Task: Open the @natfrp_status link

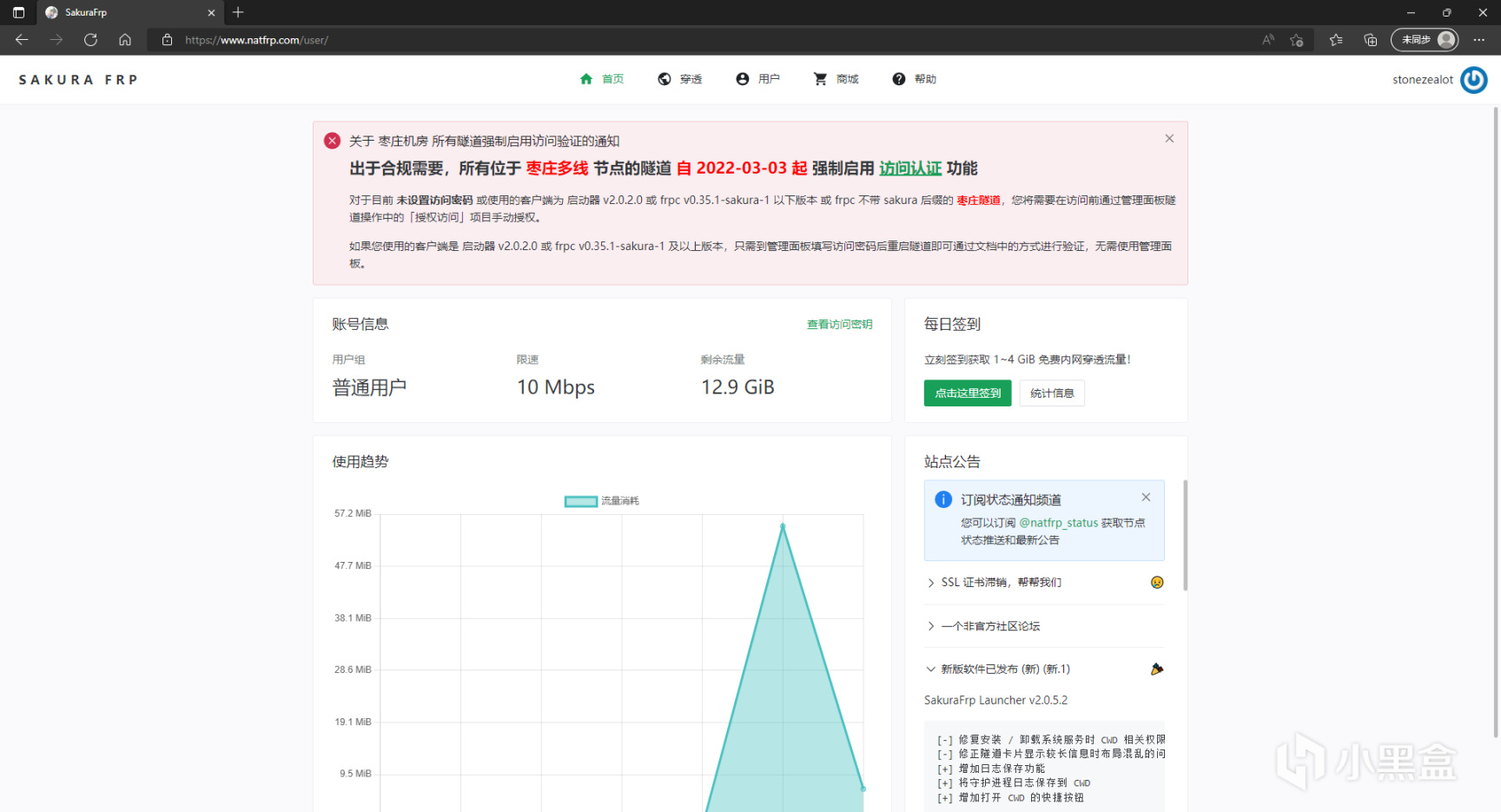Action: [x=1058, y=523]
